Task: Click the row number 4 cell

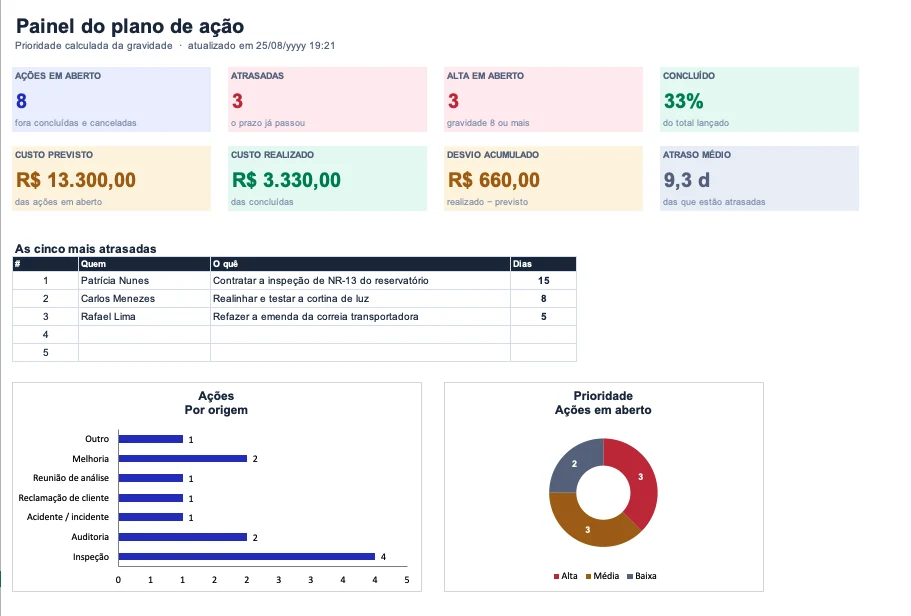Action: 45,335
